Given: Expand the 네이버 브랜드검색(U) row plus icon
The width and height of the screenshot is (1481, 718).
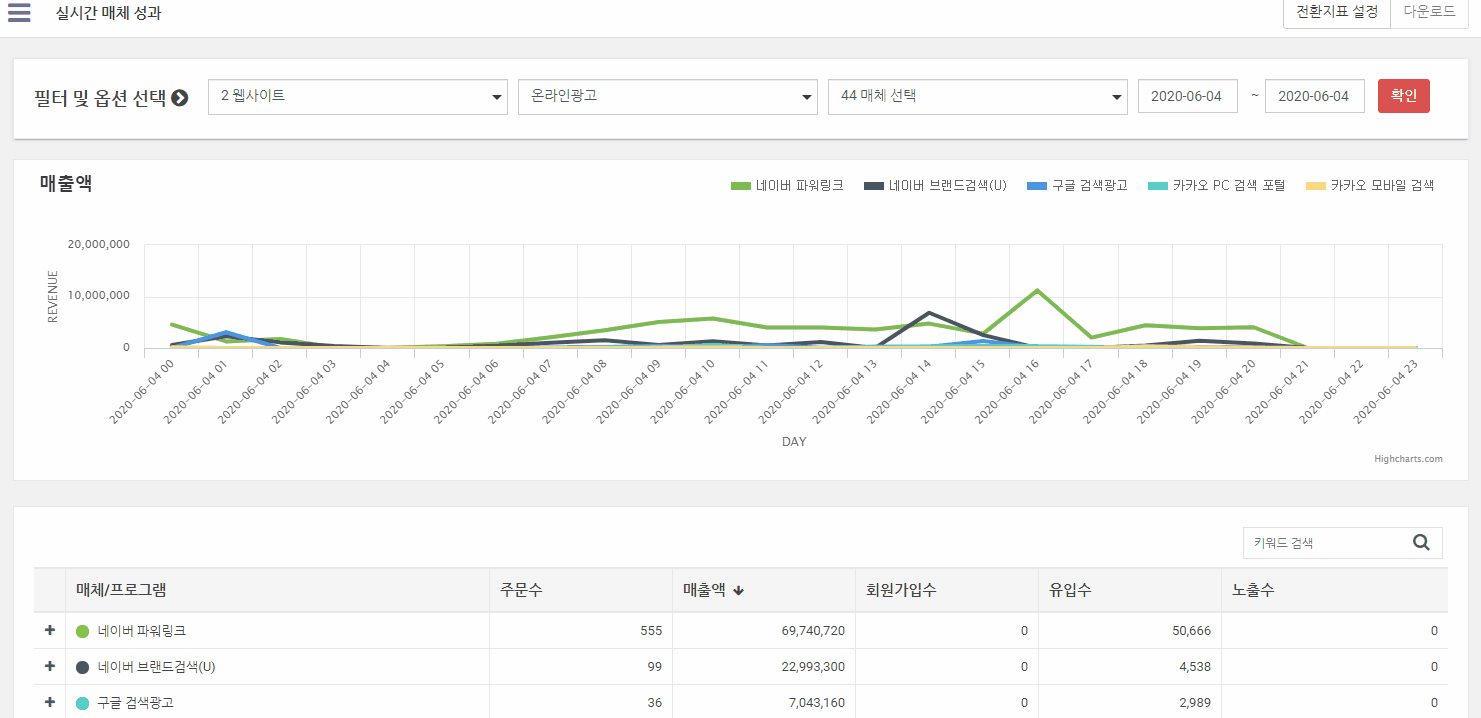Looking at the screenshot, I should [x=49, y=666].
